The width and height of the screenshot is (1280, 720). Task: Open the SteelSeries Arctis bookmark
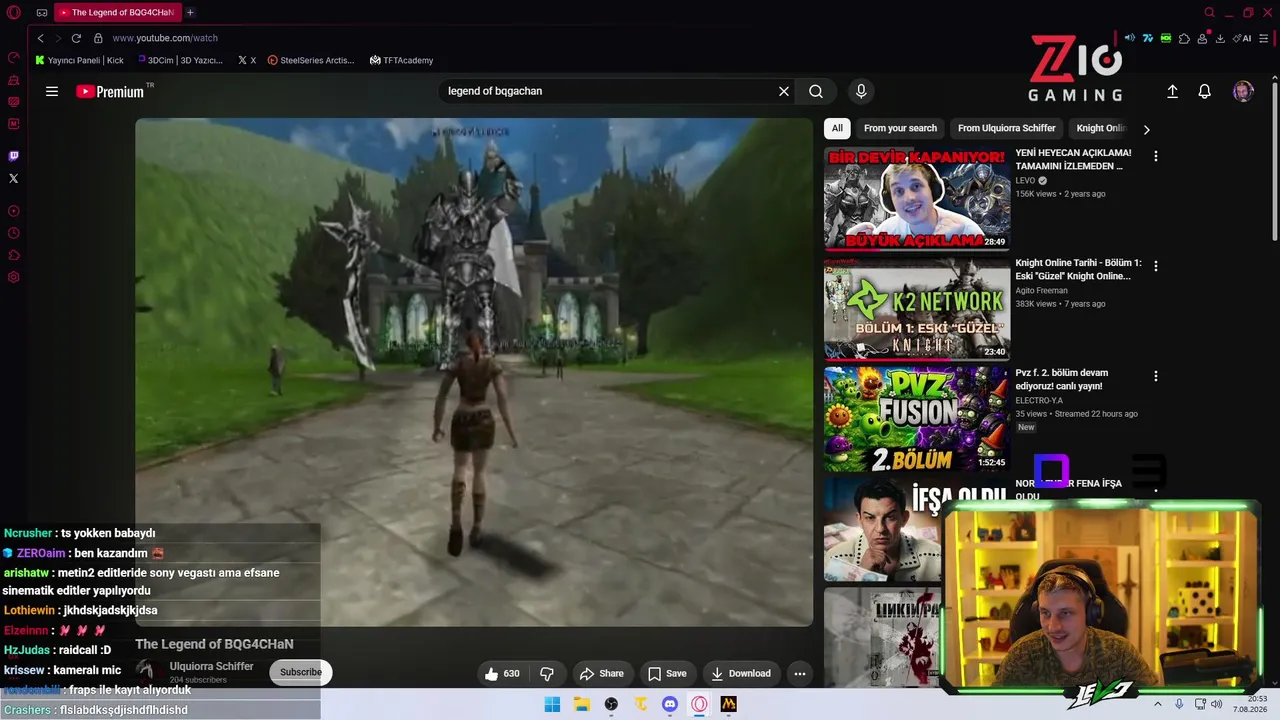(x=311, y=60)
